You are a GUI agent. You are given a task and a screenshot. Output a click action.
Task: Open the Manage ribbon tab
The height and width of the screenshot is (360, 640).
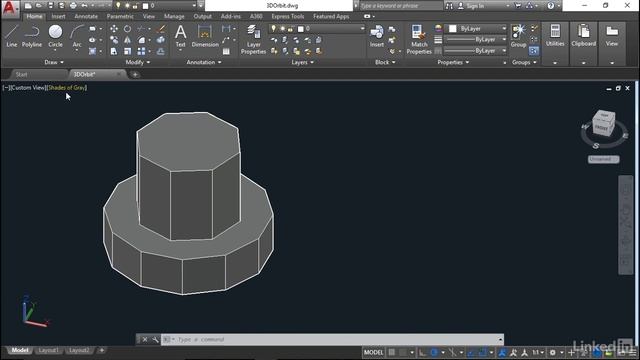click(x=174, y=16)
